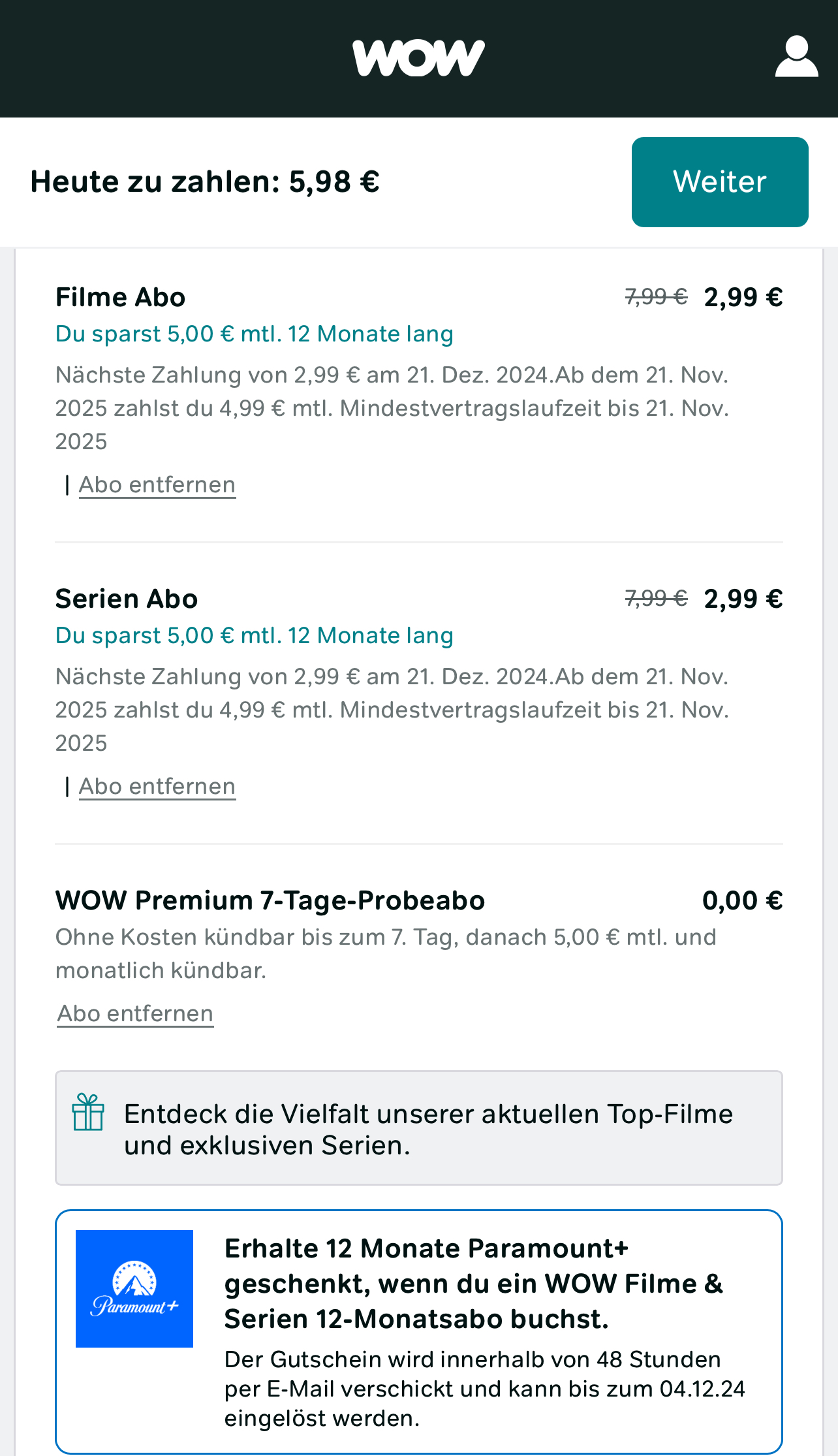Click the Serien Abo crossed-out 7,99 € price
Viewport: 838px width, 1456px height.
click(656, 598)
